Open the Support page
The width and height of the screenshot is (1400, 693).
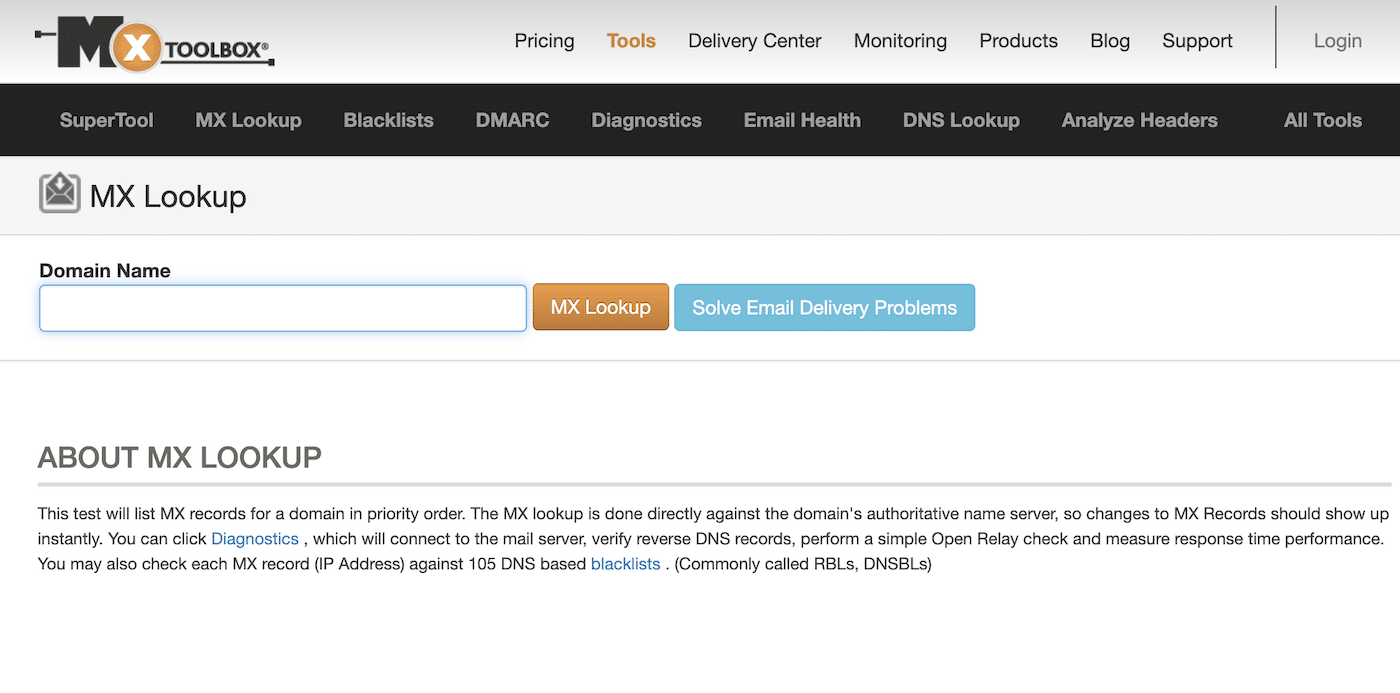pos(1197,41)
